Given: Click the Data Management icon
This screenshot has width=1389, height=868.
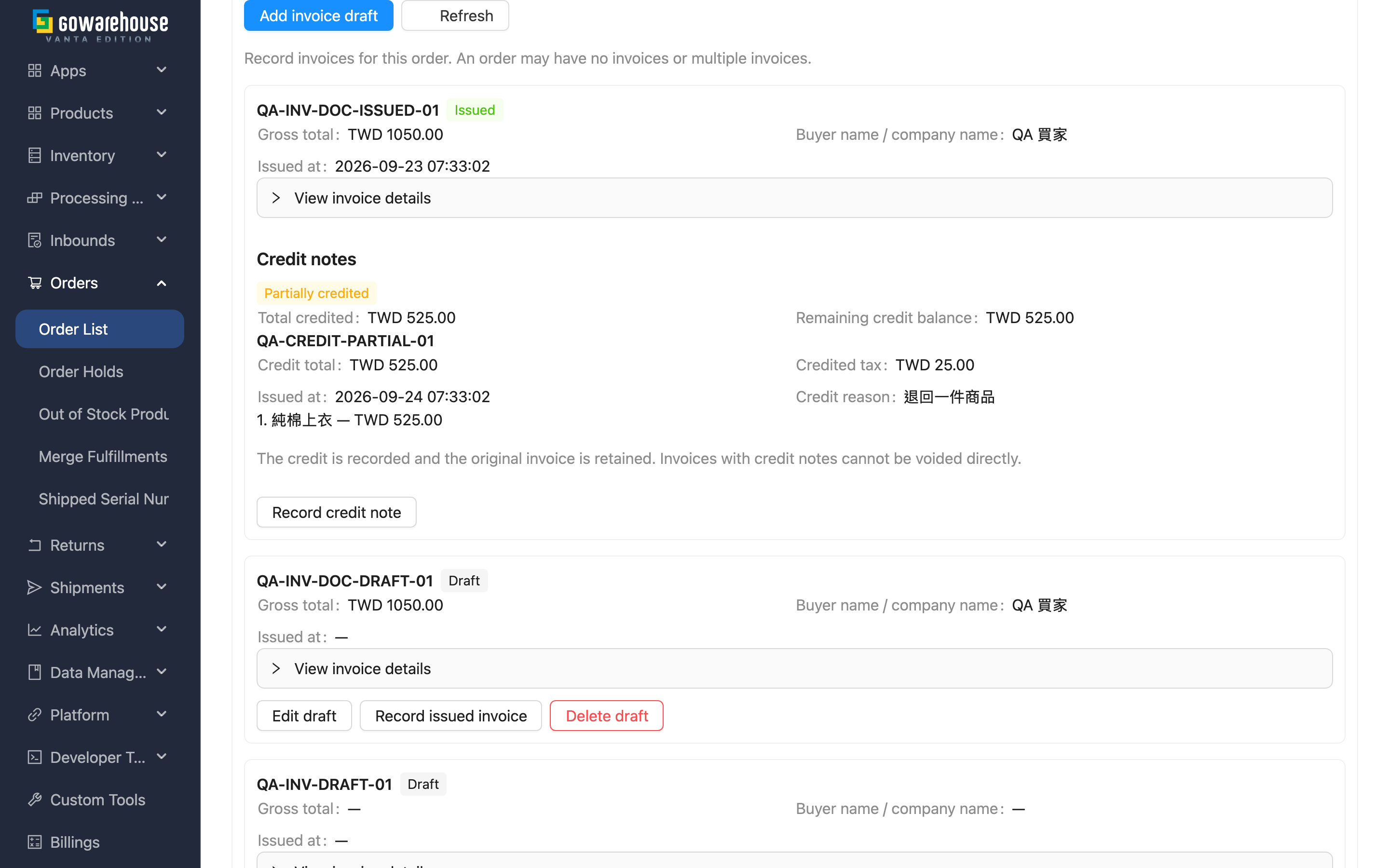Looking at the screenshot, I should point(34,672).
